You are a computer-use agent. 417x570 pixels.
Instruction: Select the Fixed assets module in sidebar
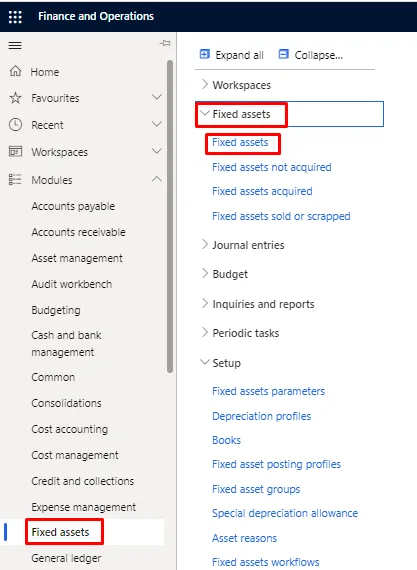click(x=60, y=532)
